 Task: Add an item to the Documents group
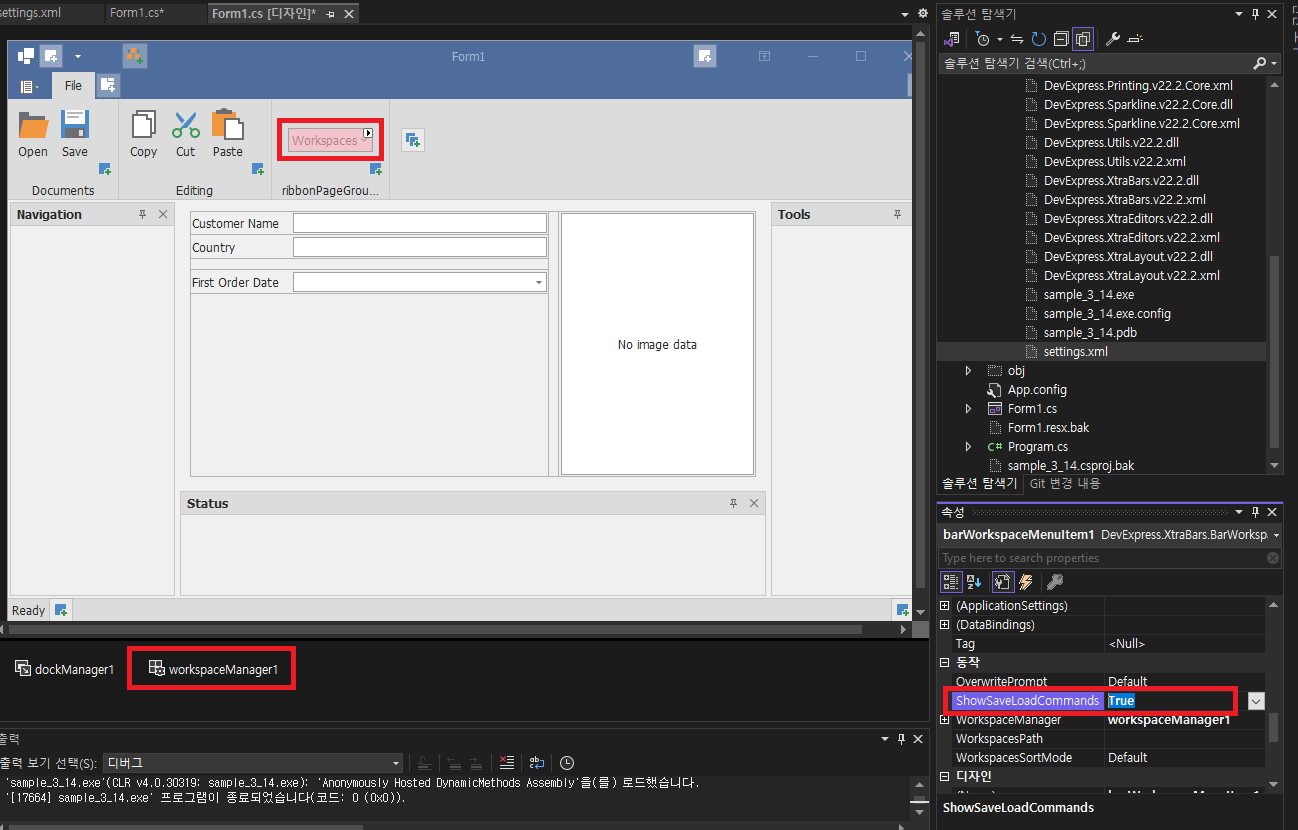point(104,170)
